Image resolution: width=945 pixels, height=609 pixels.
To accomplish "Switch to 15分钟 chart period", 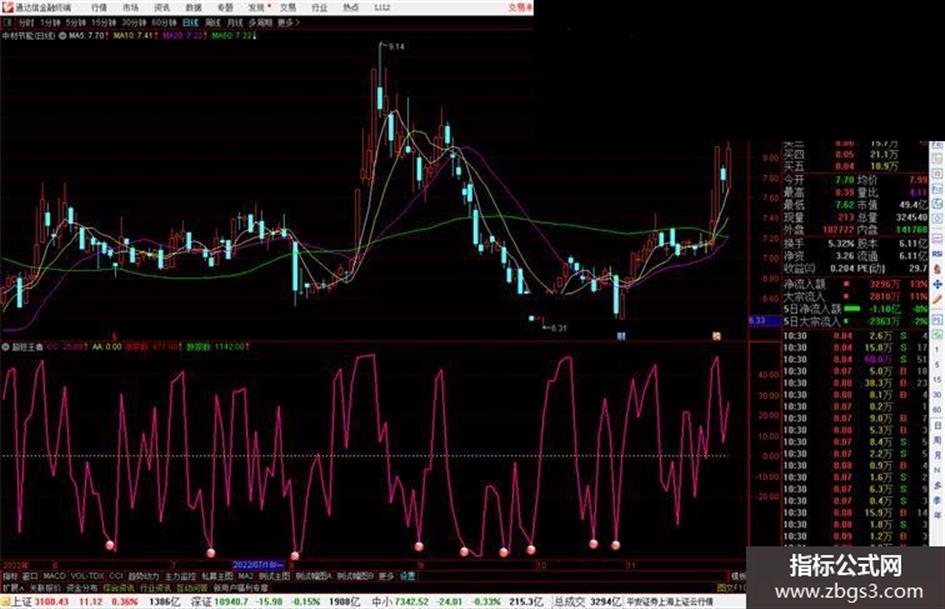I will tap(104, 22).
